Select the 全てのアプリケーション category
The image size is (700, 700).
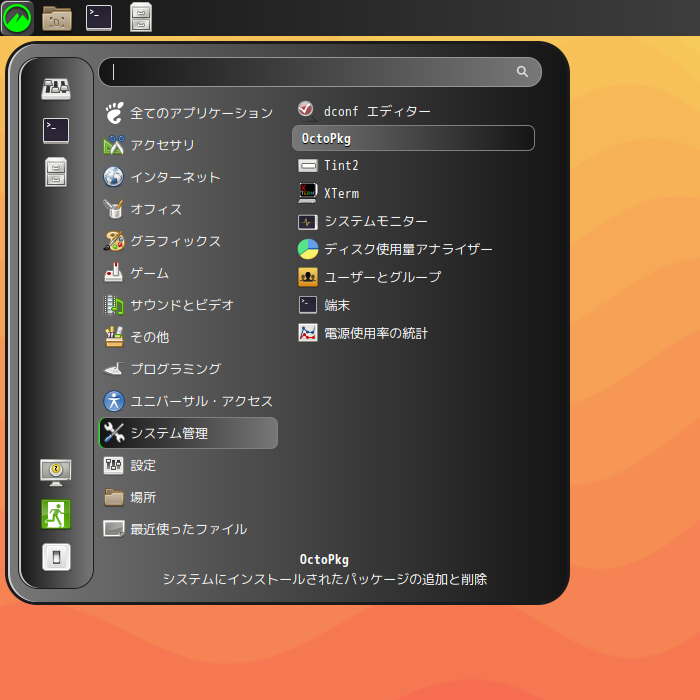[x=188, y=113]
